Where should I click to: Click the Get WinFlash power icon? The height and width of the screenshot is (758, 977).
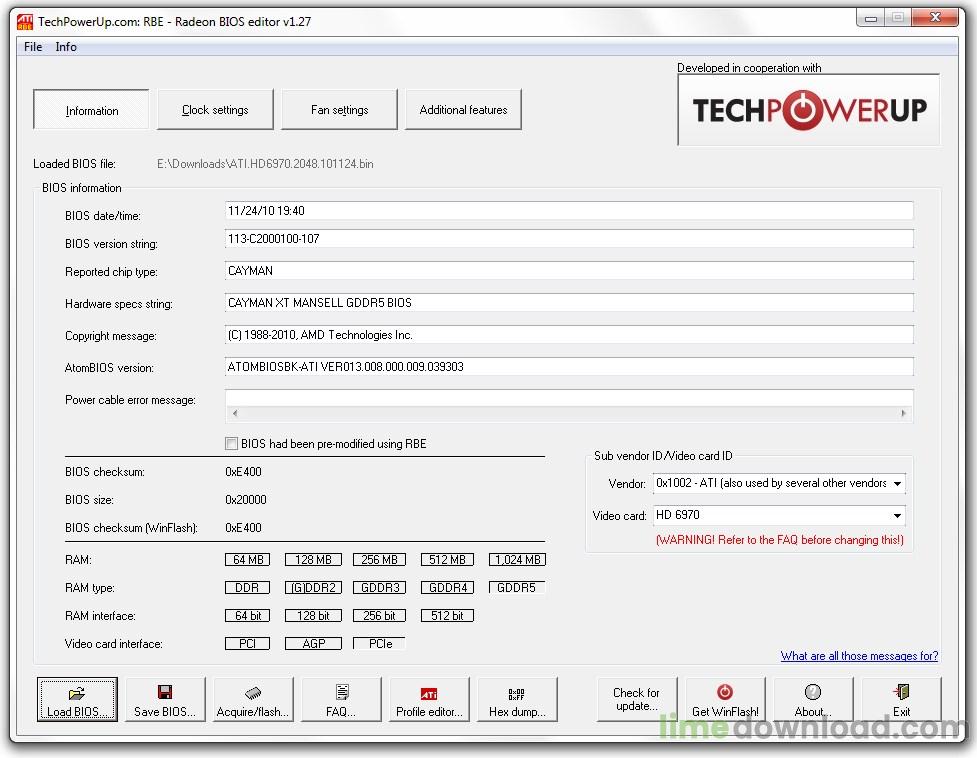pyautogui.click(x=725, y=692)
